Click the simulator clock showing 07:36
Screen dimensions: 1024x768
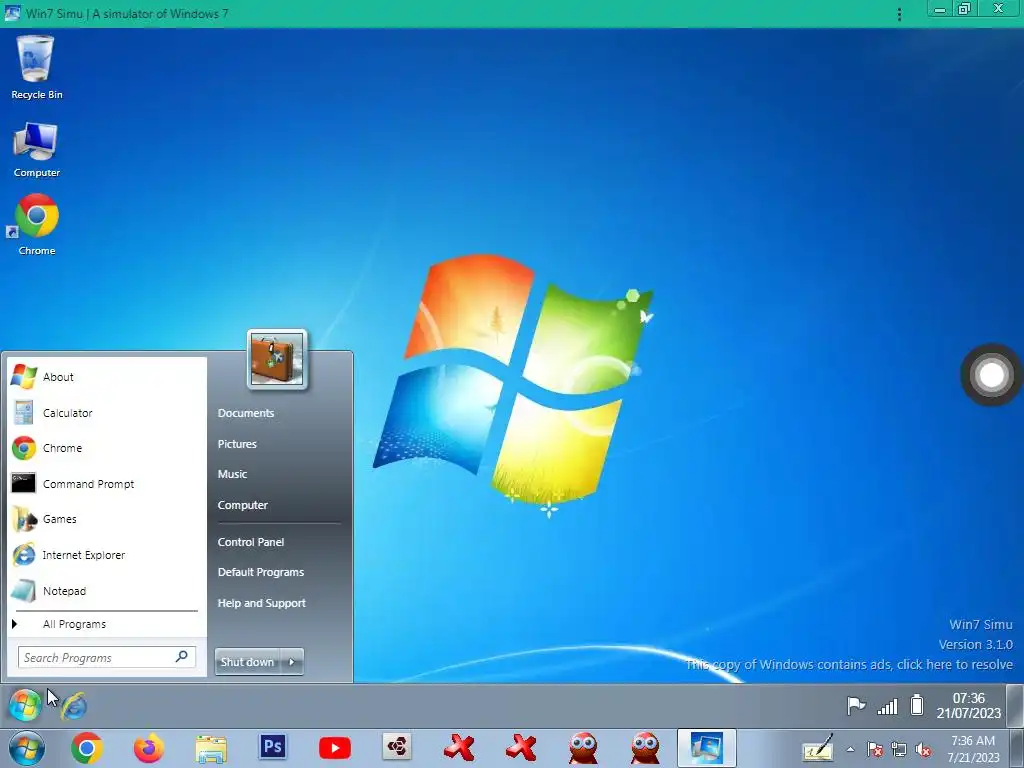click(968, 705)
